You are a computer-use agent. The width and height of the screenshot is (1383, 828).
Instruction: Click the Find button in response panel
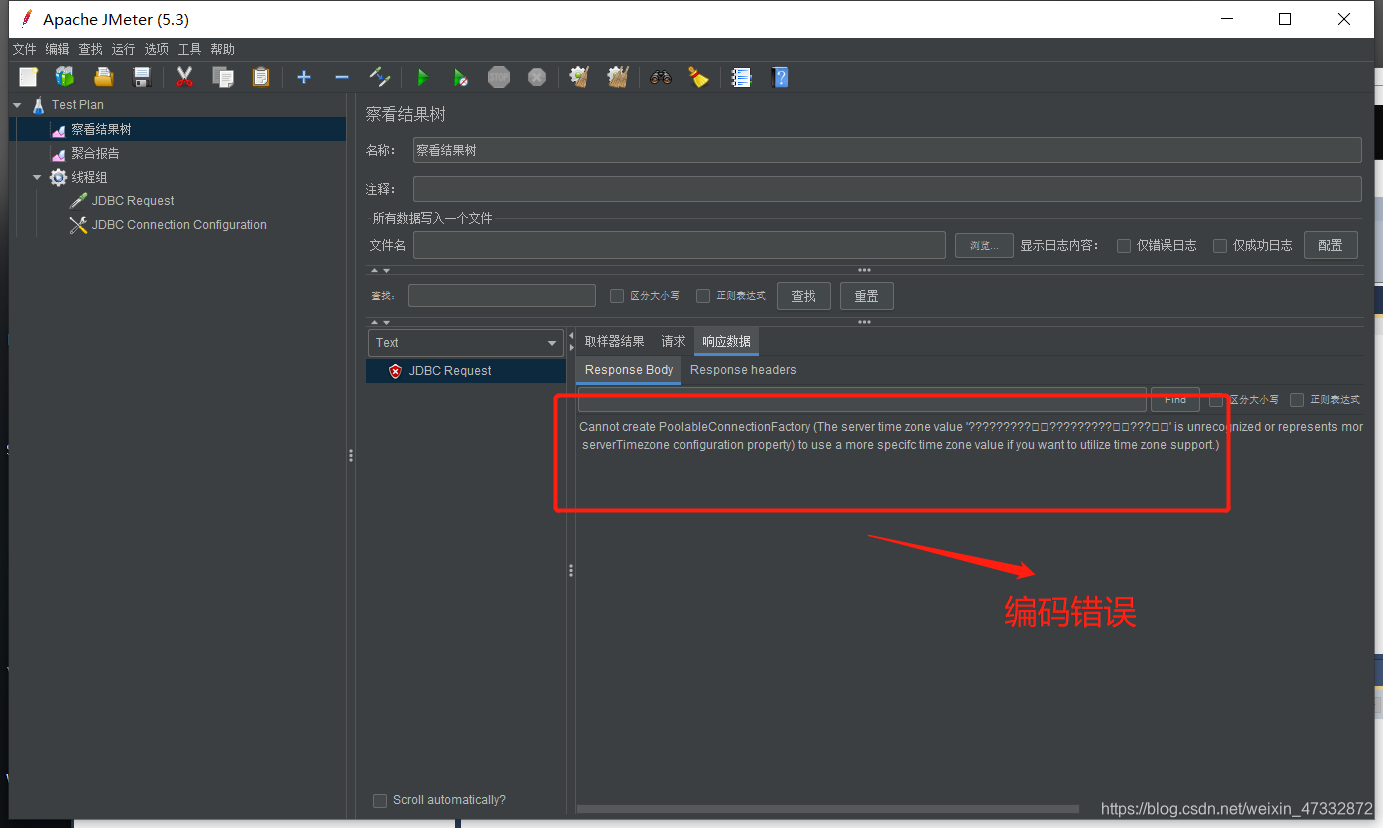click(1175, 400)
